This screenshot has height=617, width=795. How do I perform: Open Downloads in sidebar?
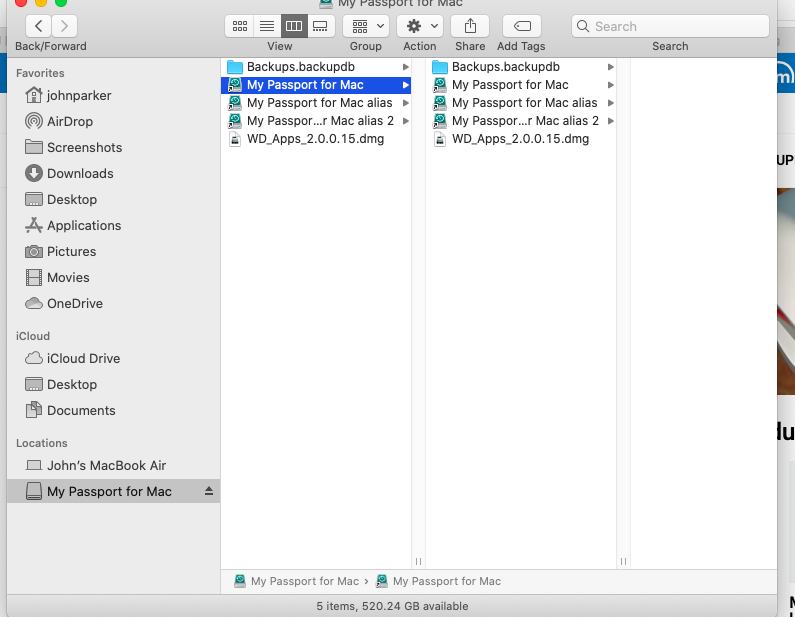114,173
